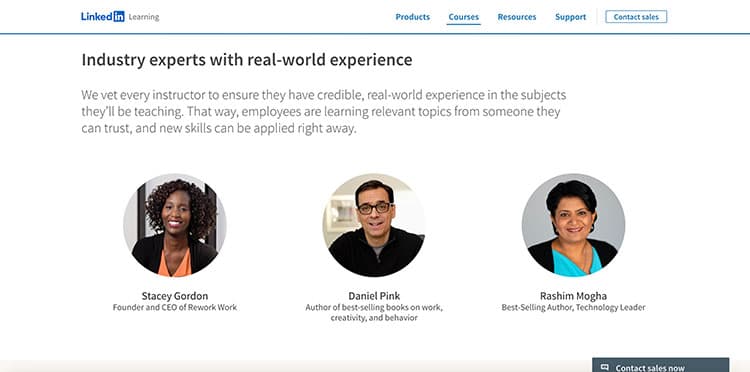Click the LinkedIn Learning logo
The width and height of the screenshot is (750, 372).
tap(120, 17)
